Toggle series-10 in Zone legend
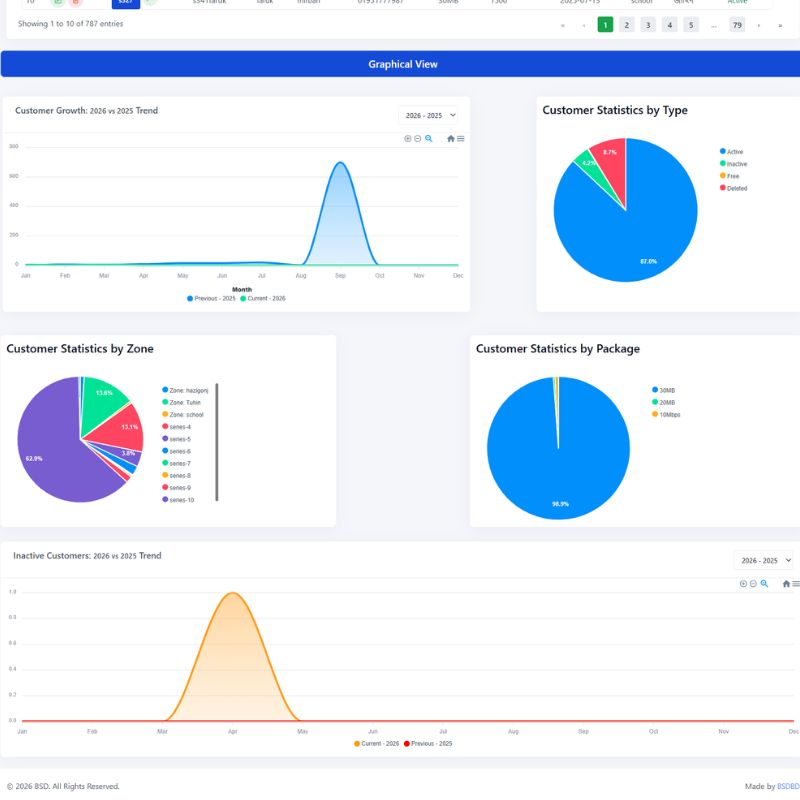The height and width of the screenshot is (800, 800). pyautogui.click(x=178, y=501)
